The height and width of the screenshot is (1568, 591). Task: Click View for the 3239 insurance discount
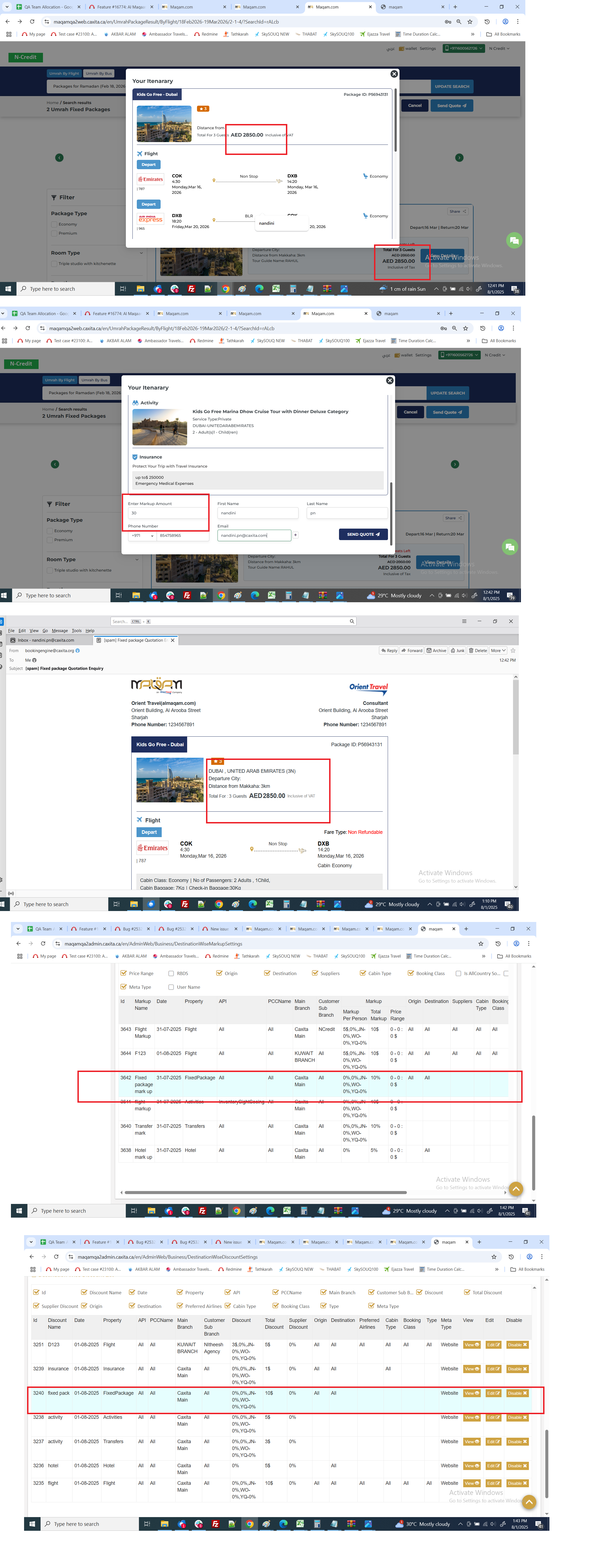(472, 1369)
